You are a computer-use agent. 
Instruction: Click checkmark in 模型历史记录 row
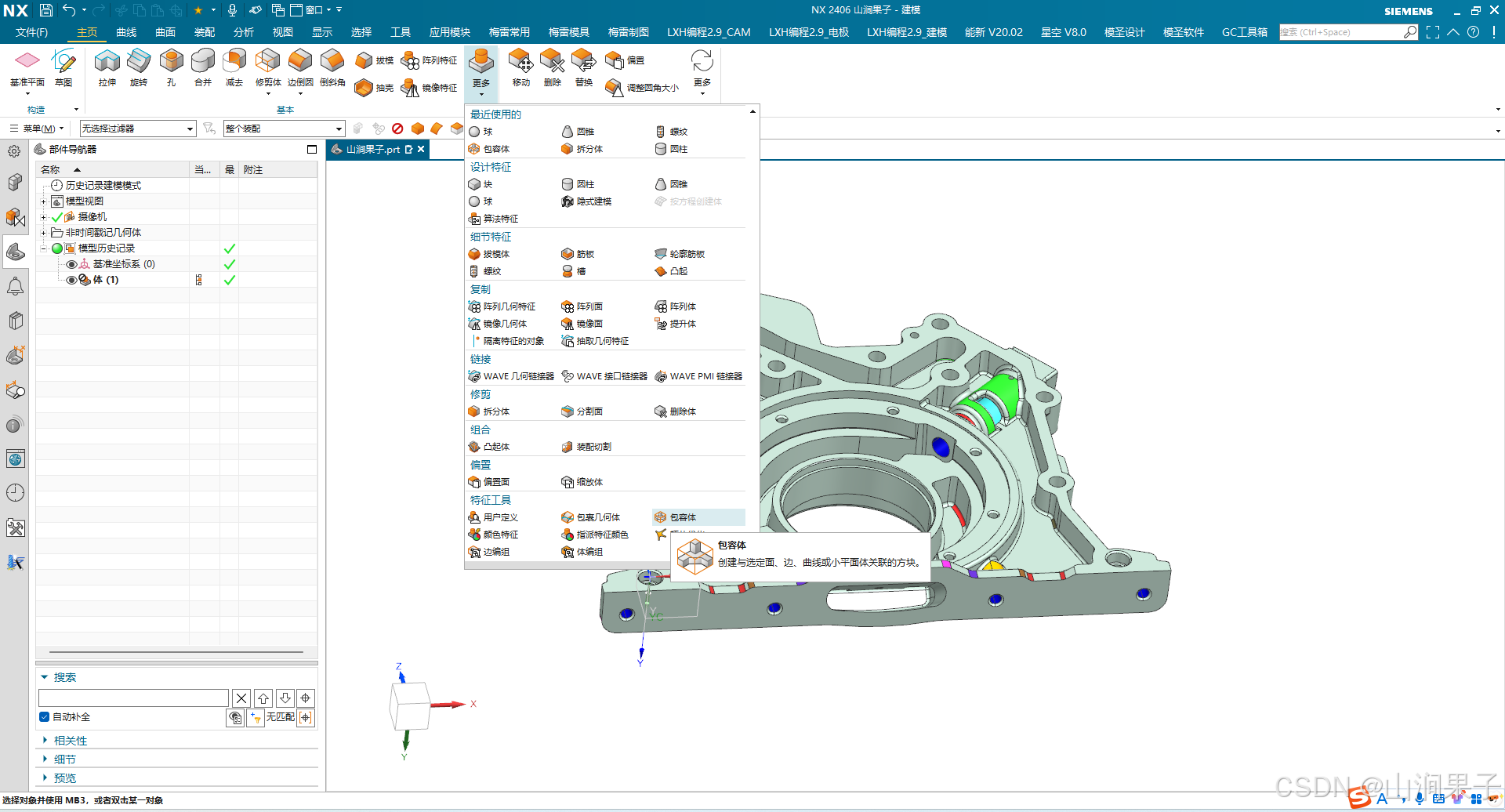click(x=230, y=248)
